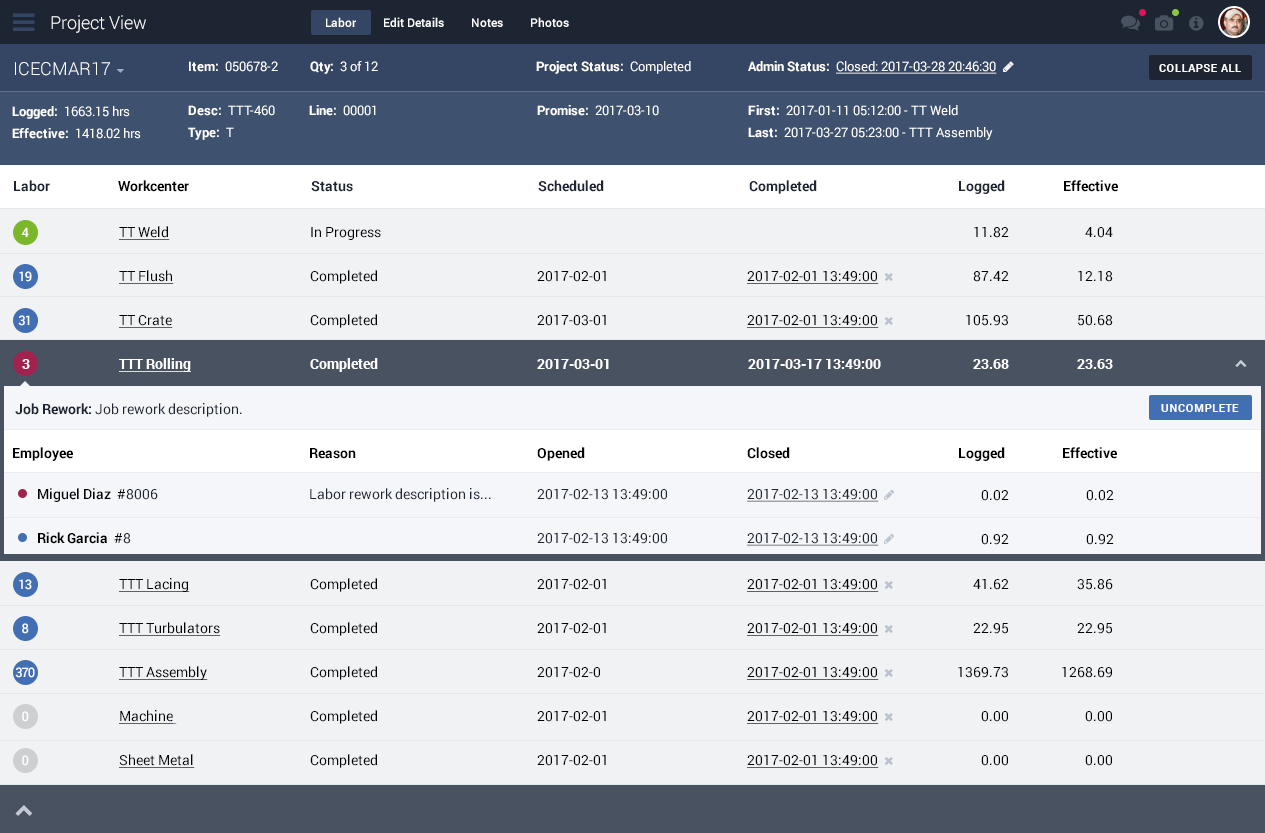
Task: Open the TTT Assembly workcenter link
Action: coord(162,672)
